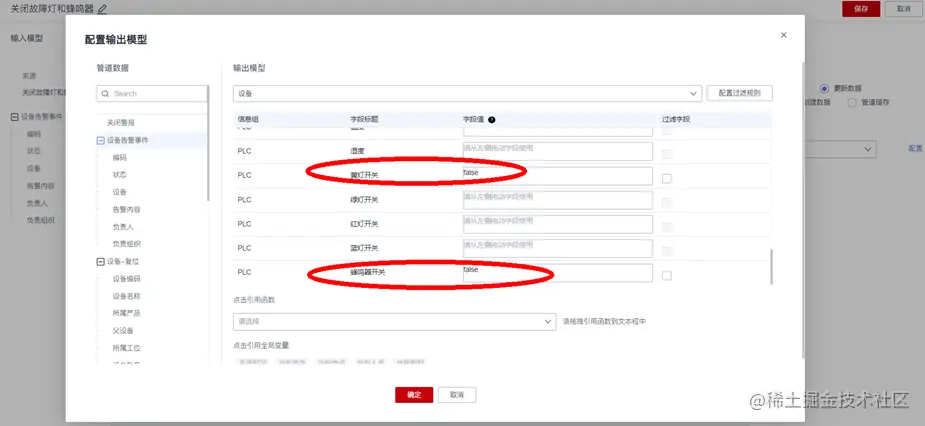The width and height of the screenshot is (925, 426).
Task: Tick the 过滤字段 checkbox for 蜂鸣器开关 row
Action: coord(667,276)
